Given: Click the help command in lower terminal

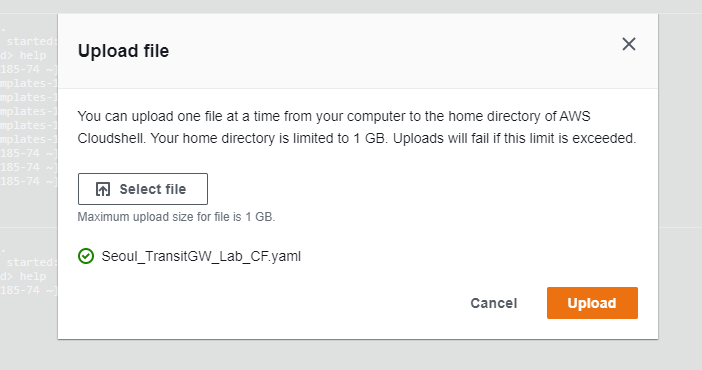Looking at the screenshot, I should (x=33, y=276).
